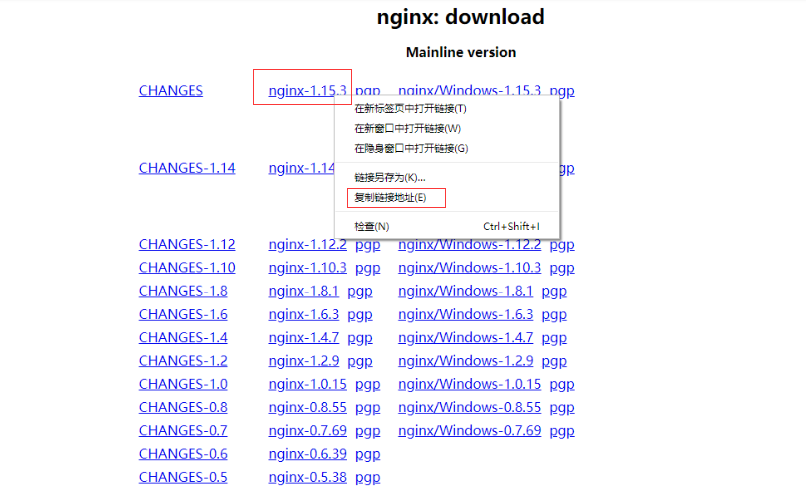The height and width of the screenshot is (501, 806).
Task: Open the CHANGES-1.10 link
Action: (187, 268)
